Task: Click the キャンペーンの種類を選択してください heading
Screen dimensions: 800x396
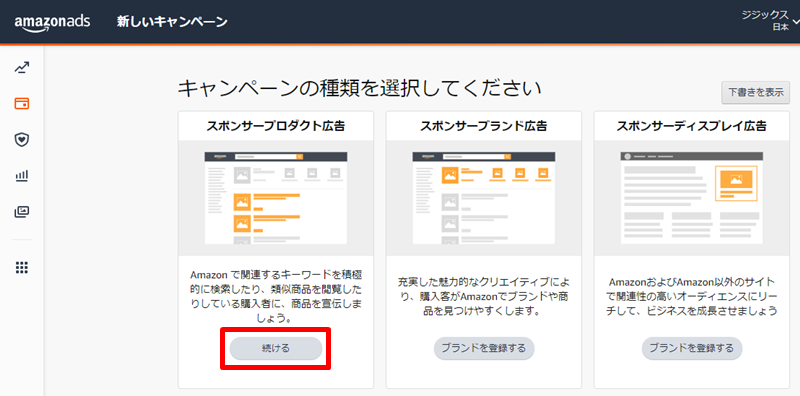Action: [x=359, y=89]
